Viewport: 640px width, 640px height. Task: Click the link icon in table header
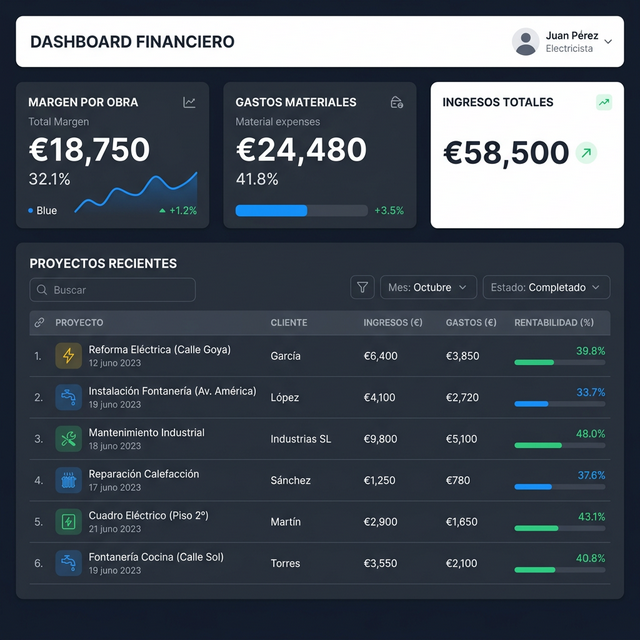click(x=39, y=322)
